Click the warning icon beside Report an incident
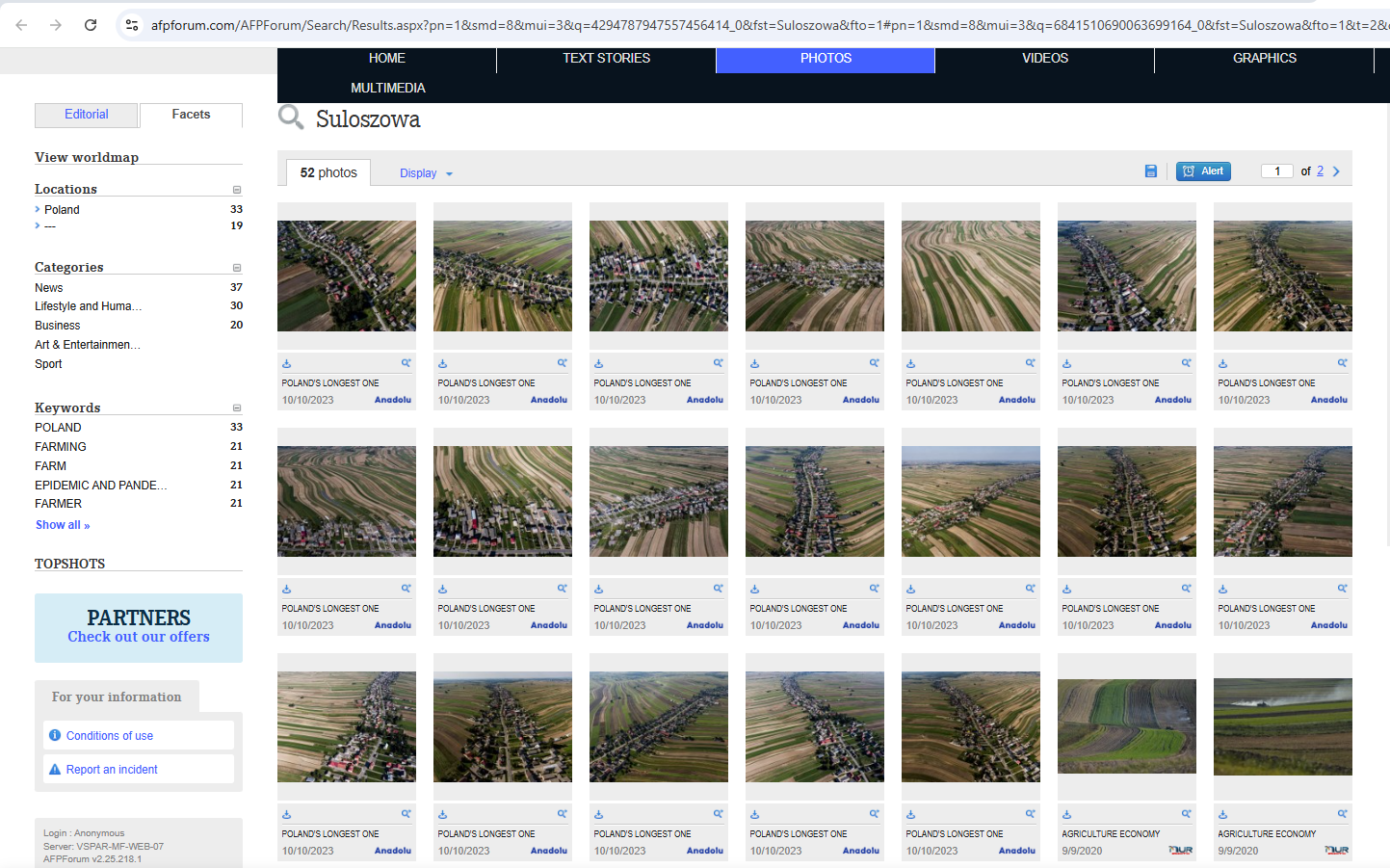 tap(55, 769)
